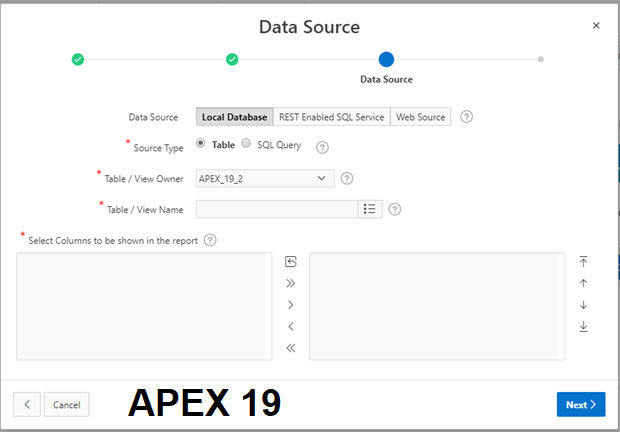
Task: Move selected column right with single arrow
Action: pos(291,305)
